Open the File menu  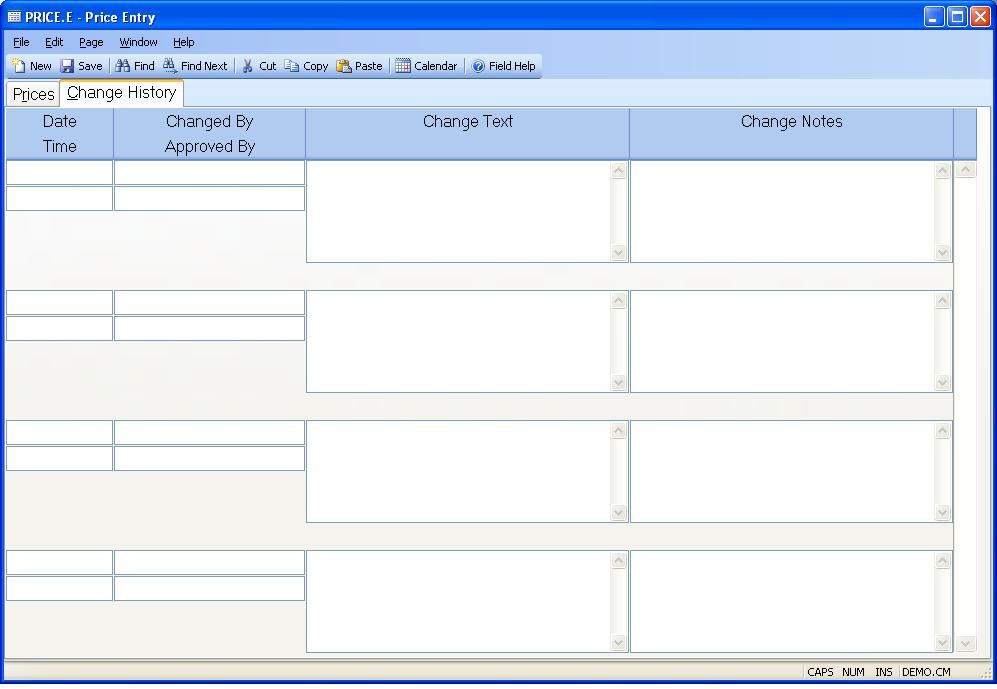[x=21, y=42]
